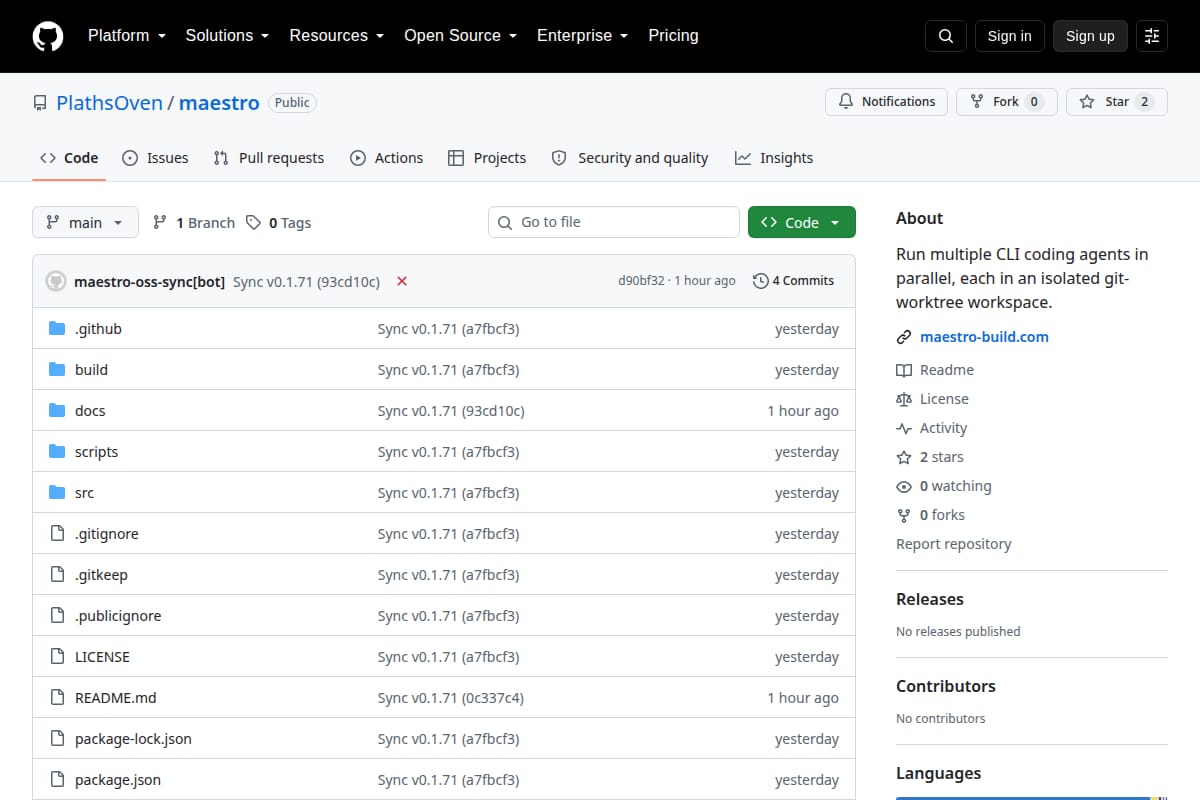Click the file icon for package-lock.json
Image resolution: width=1200 pixels, height=800 pixels.
coord(57,739)
